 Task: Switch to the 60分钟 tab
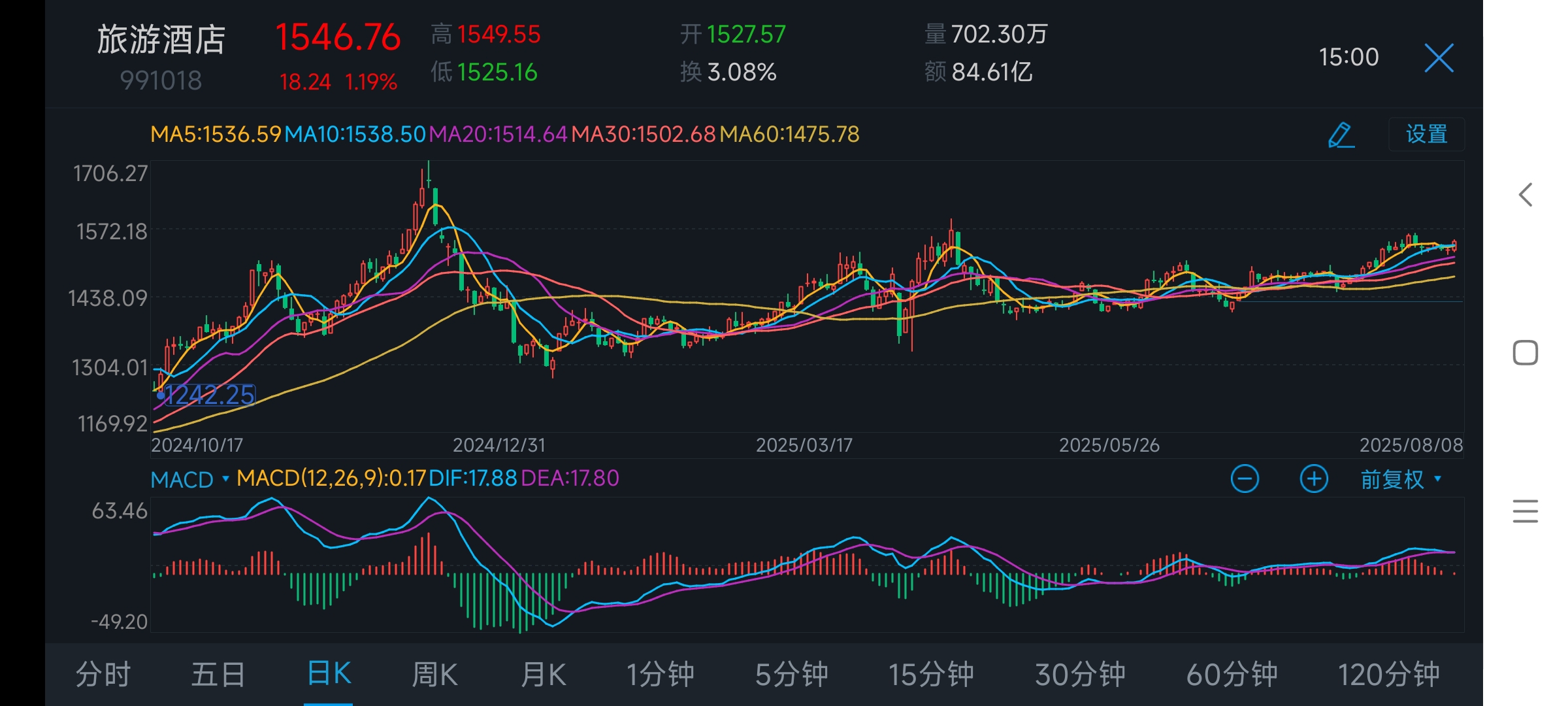click(1232, 674)
